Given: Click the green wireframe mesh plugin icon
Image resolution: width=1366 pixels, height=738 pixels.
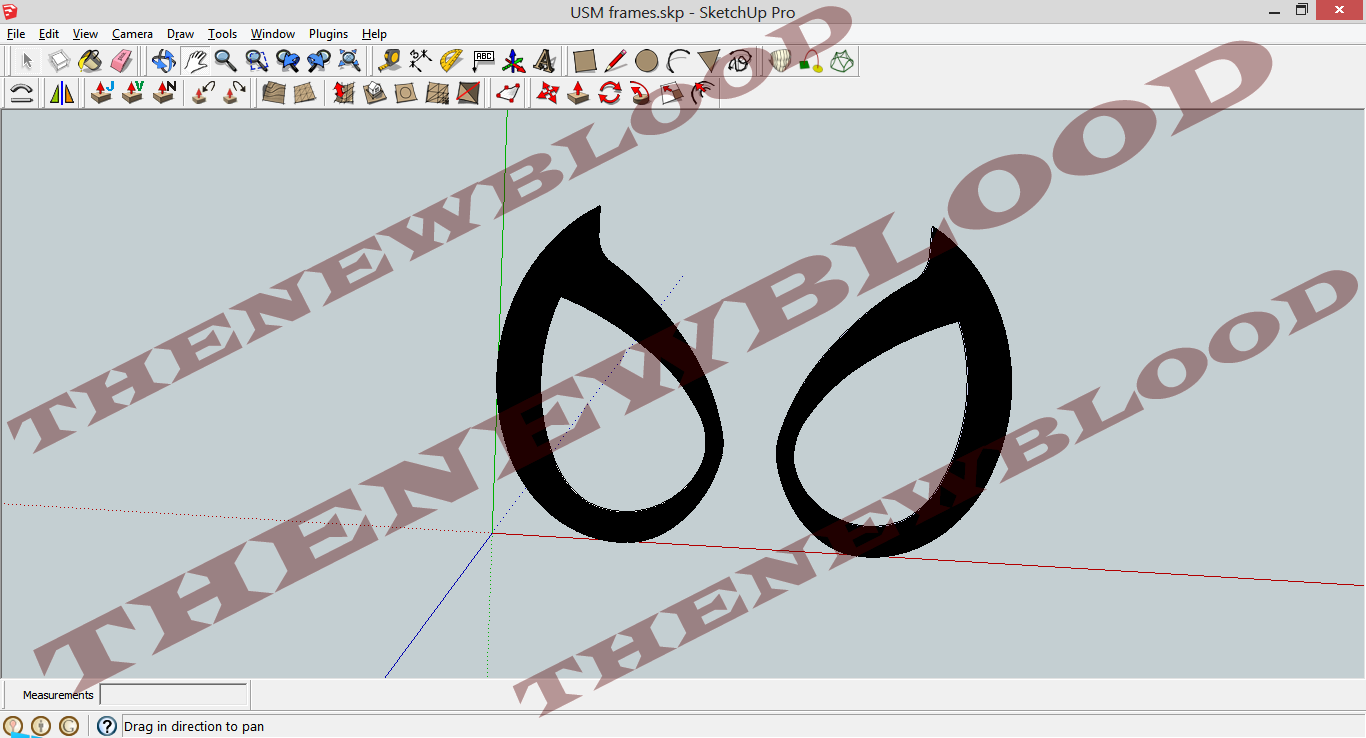Looking at the screenshot, I should coord(842,61).
